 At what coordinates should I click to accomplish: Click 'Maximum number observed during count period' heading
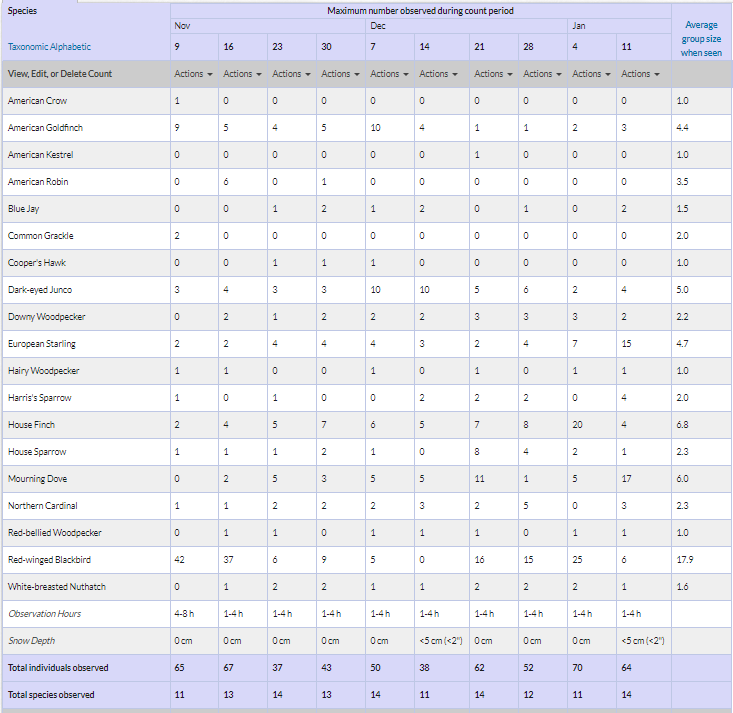tap(420, 11)
